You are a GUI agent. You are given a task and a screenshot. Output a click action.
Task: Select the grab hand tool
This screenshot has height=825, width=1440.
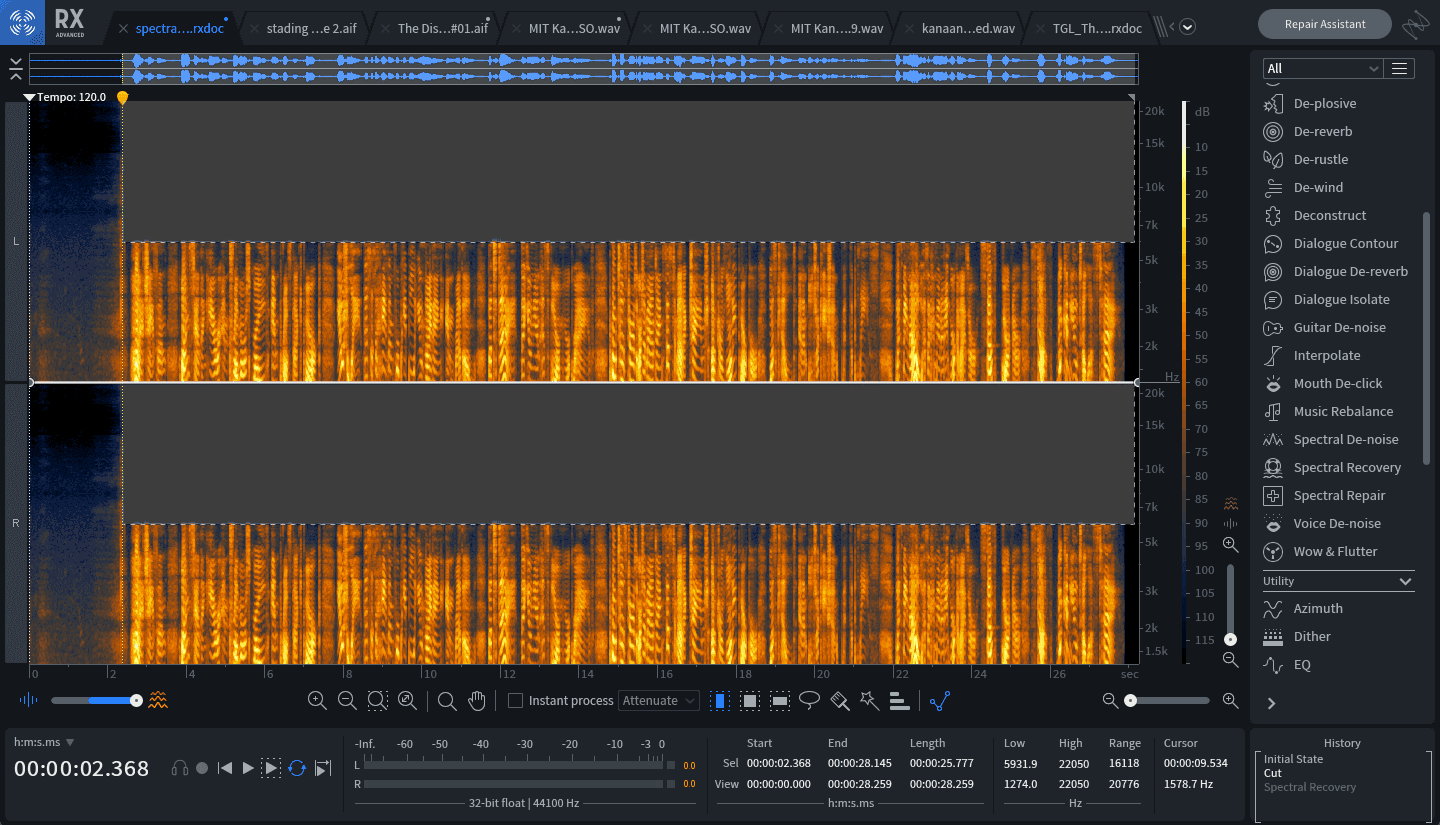coord(477,701)
